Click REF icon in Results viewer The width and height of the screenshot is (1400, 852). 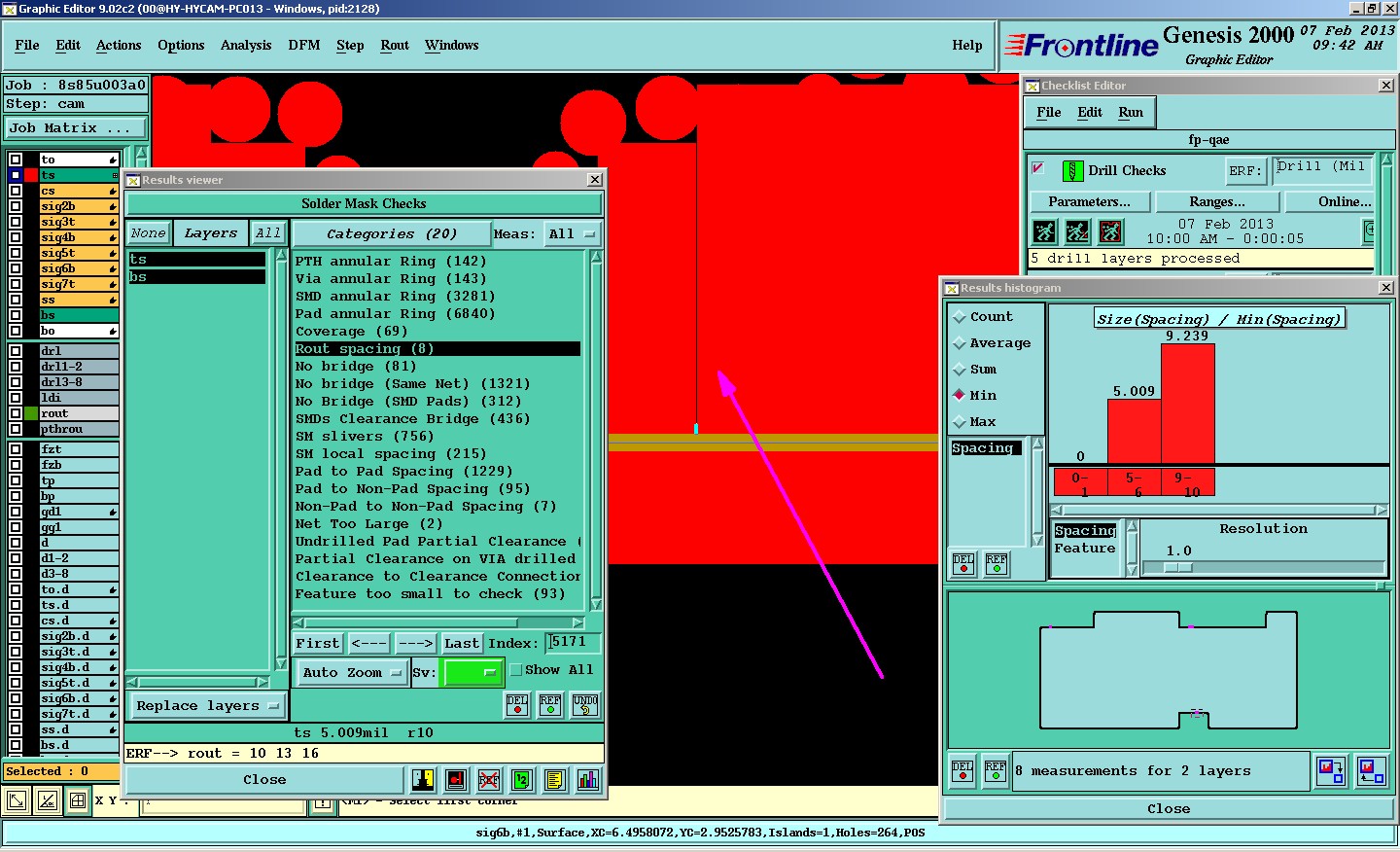click(550, 705)
